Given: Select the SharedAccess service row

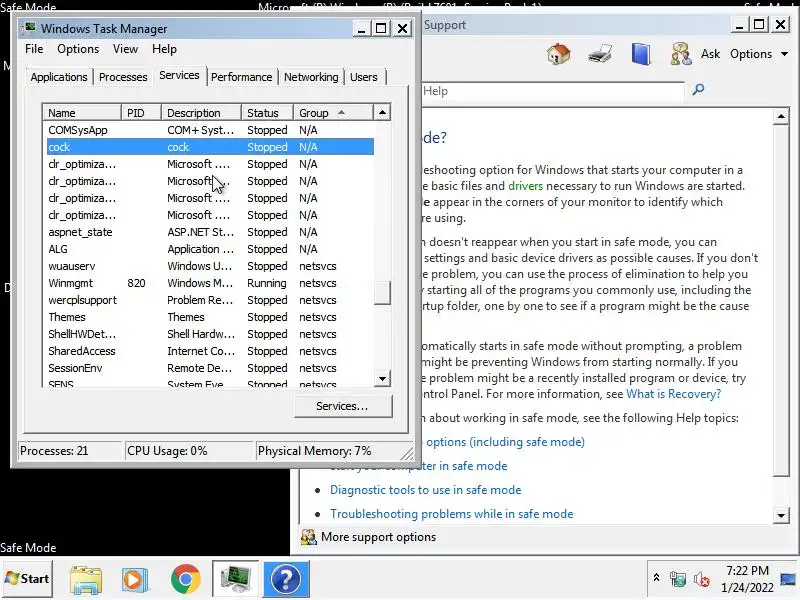Looking at the screenshot, I should point(210,351).
